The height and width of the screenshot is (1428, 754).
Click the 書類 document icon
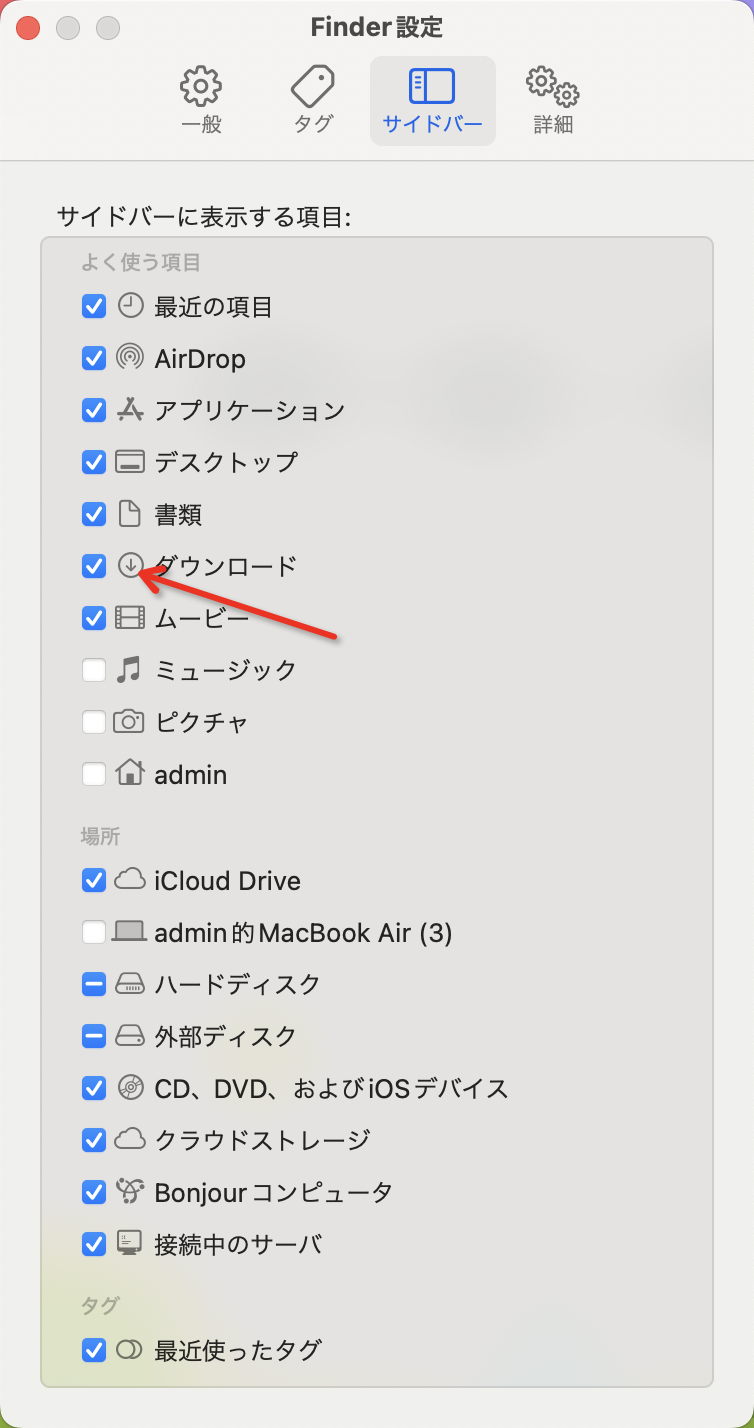pyautogui.click(x=130, y=514)
